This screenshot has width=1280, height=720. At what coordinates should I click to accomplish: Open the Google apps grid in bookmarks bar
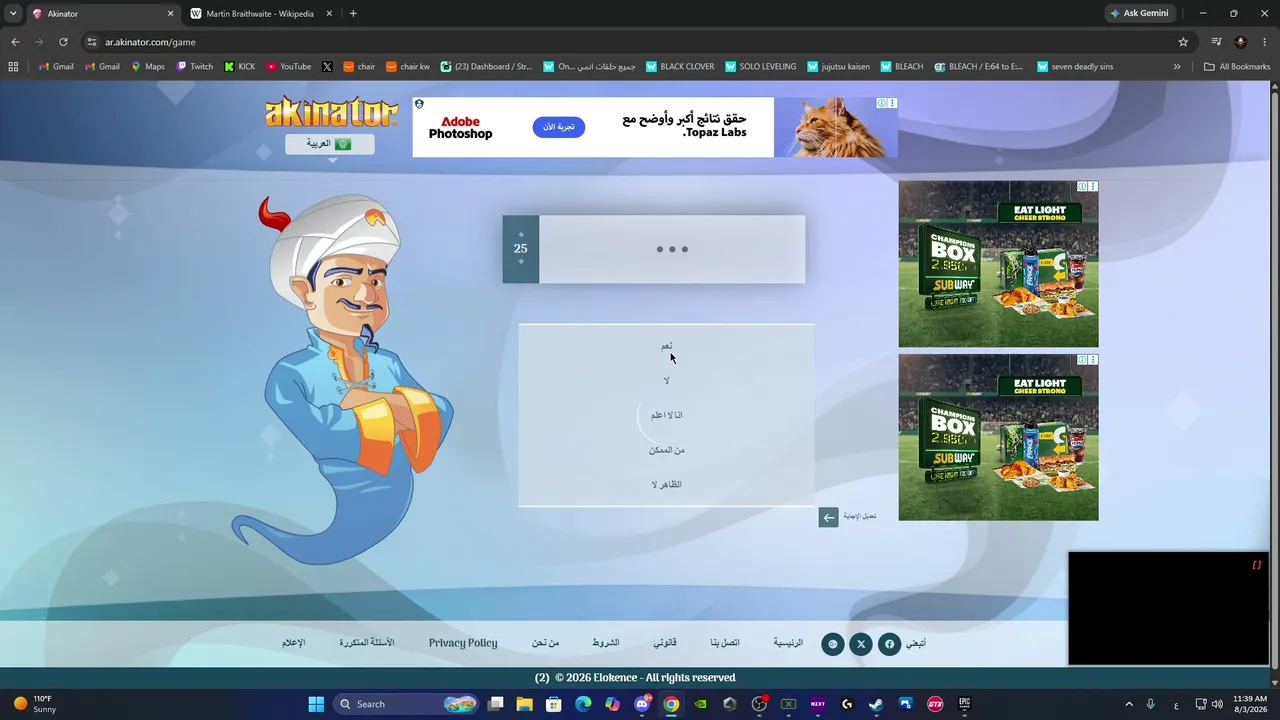pyautogui.click(x=13, y=67)
